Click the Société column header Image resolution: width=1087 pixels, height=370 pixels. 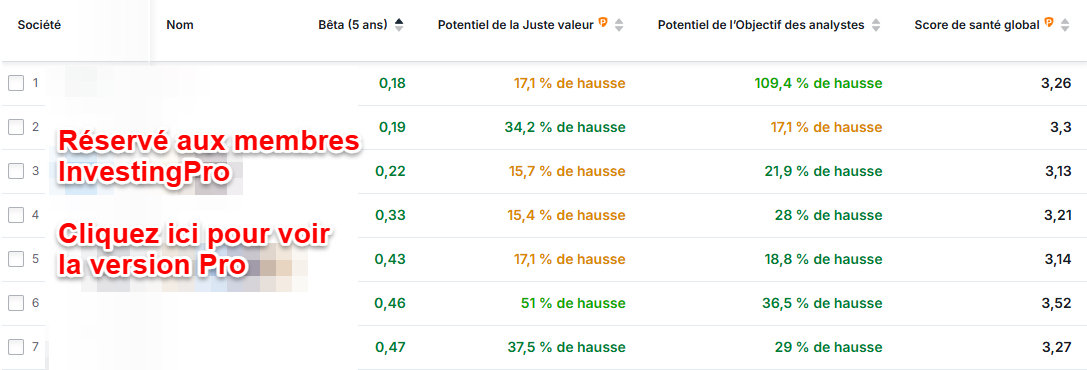pos(40,25)
